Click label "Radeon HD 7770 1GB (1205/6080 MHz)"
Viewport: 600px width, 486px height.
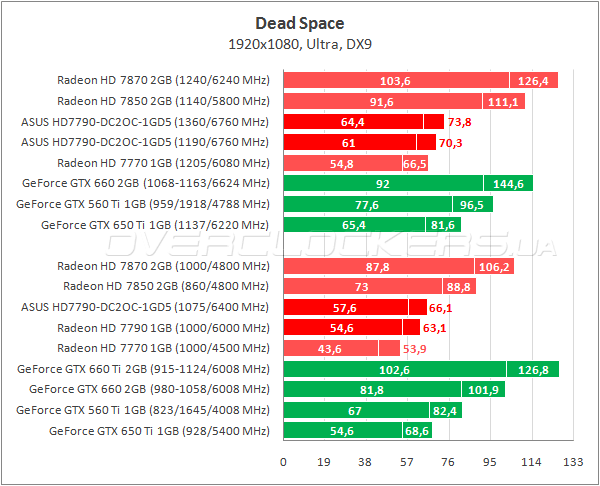163,163
